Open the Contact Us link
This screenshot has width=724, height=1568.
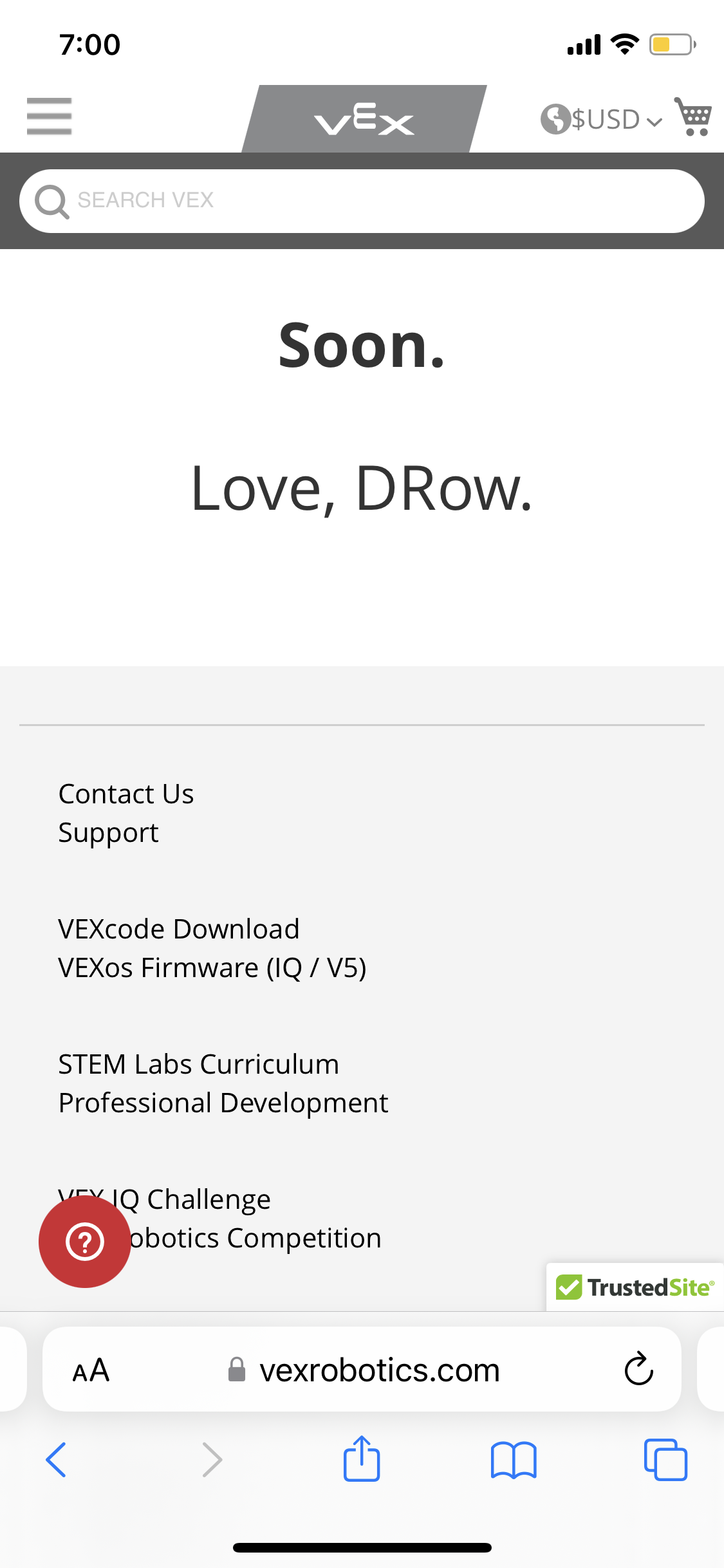tap(126, 794)
